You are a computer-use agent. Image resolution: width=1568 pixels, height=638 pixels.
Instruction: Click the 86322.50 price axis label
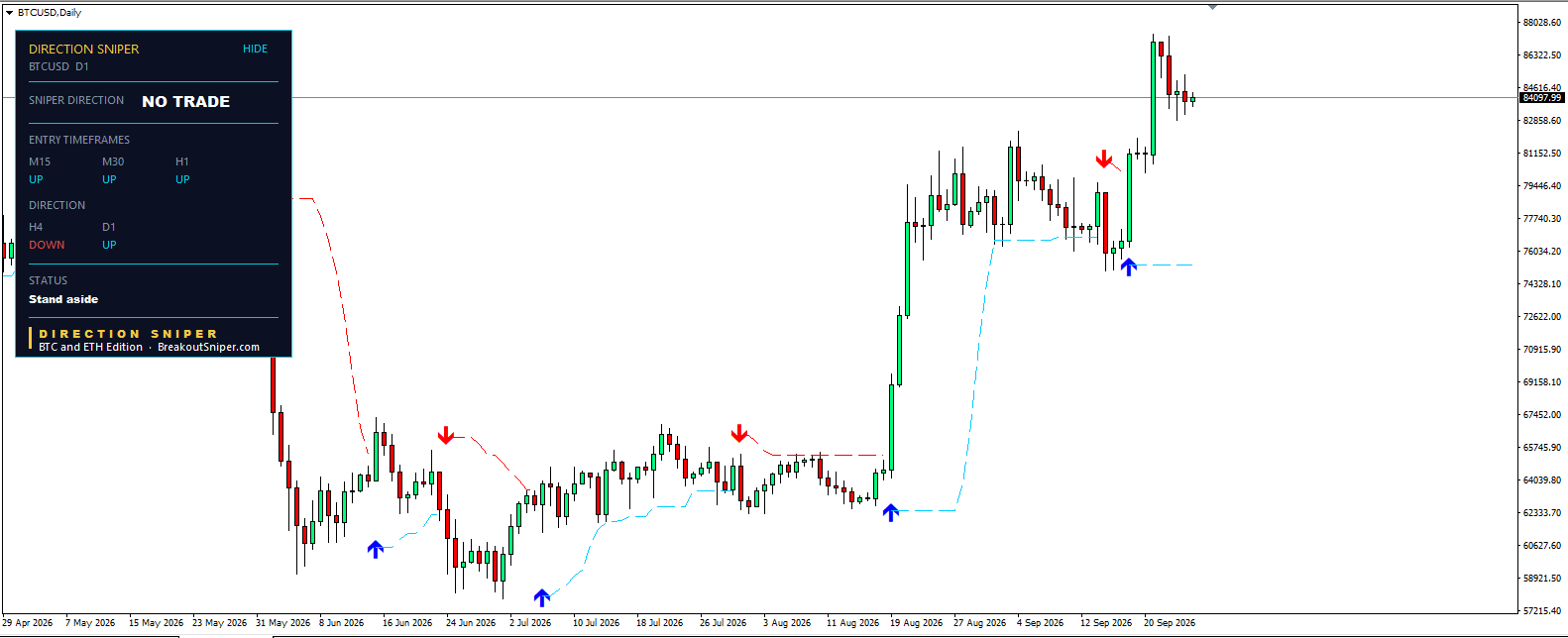point(1542,54)
